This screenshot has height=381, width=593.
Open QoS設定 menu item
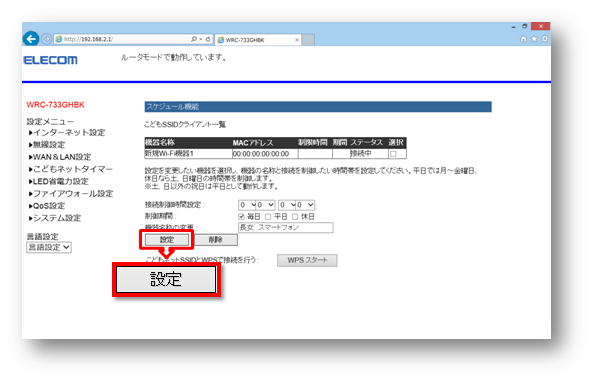[x=47, y=206]
